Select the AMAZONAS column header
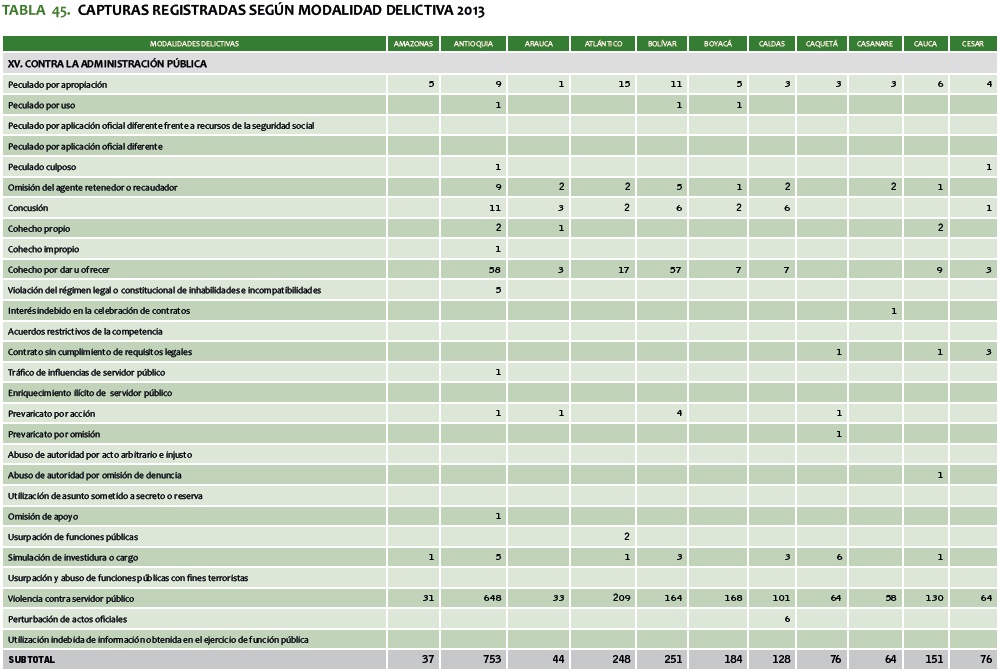The width and height of the screenshot is (999, 671). coord(413,44)
